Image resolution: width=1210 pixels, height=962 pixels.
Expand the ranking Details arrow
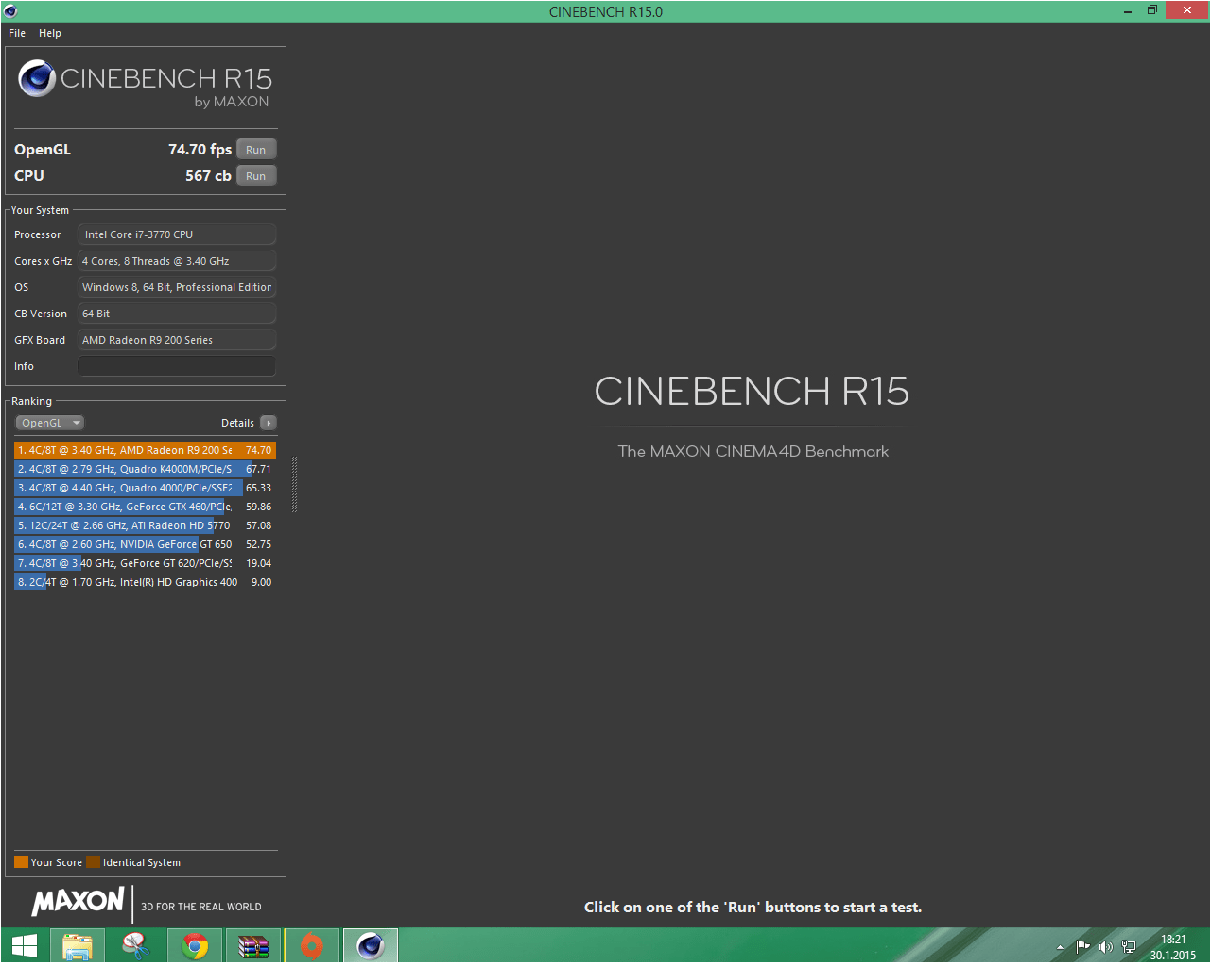(268, 423)
